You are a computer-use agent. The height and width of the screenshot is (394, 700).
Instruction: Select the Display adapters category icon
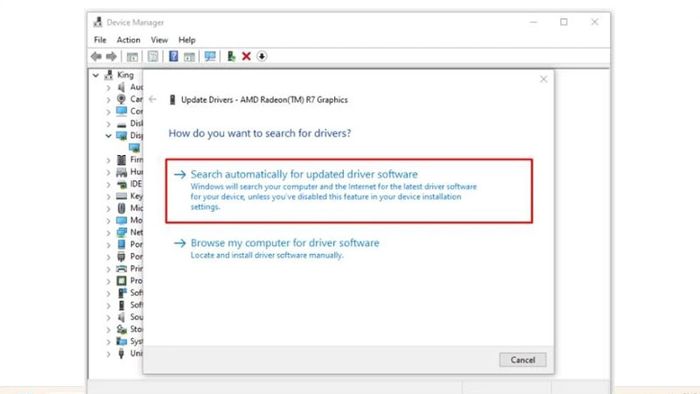121,135
